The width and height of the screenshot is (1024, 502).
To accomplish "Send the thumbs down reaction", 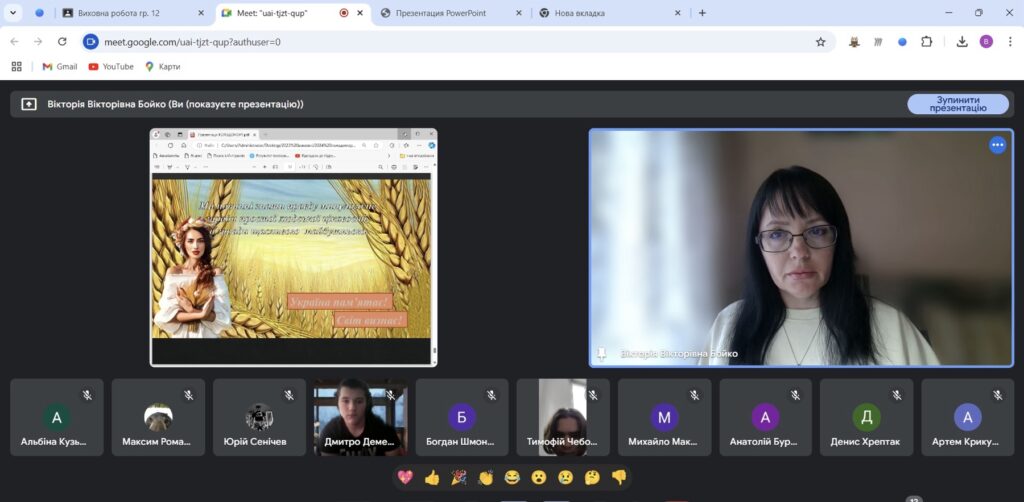I will [619, 477].
